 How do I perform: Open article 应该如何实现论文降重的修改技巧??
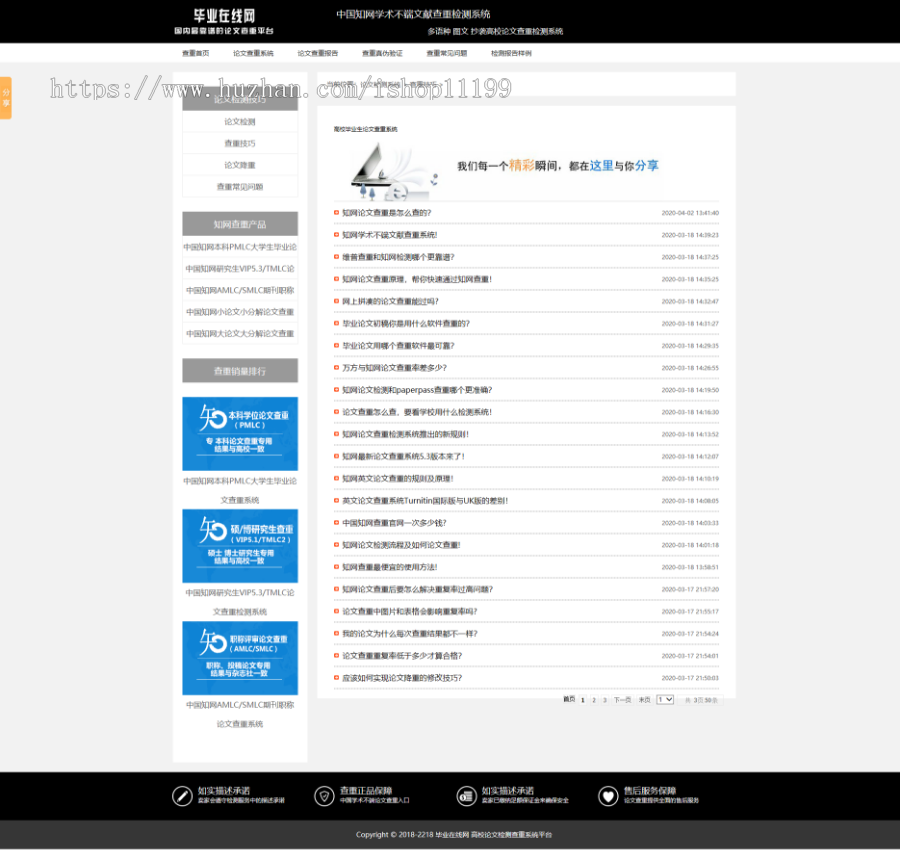pos(402,678)
